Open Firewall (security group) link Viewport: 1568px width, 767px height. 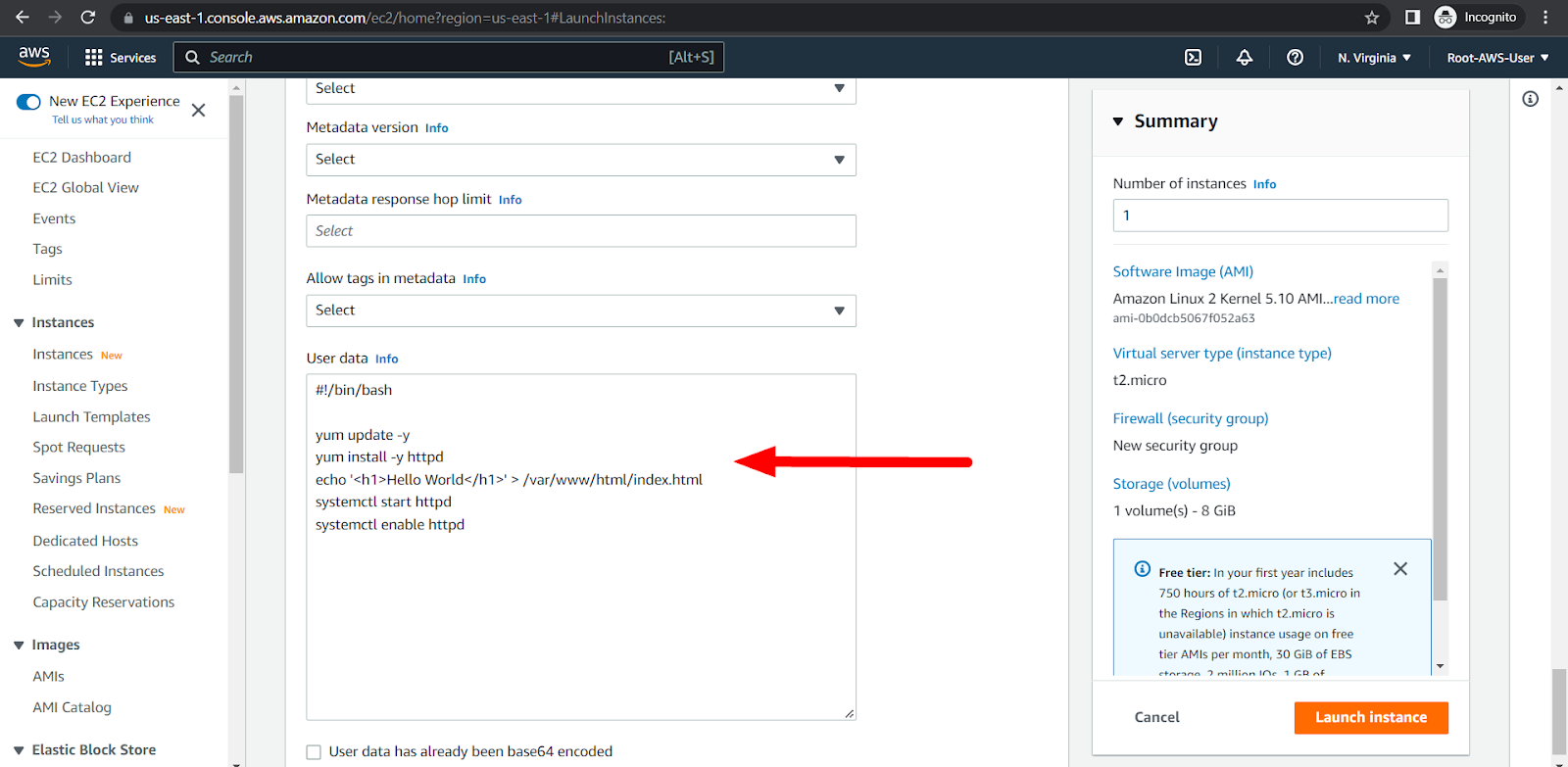1191,419
